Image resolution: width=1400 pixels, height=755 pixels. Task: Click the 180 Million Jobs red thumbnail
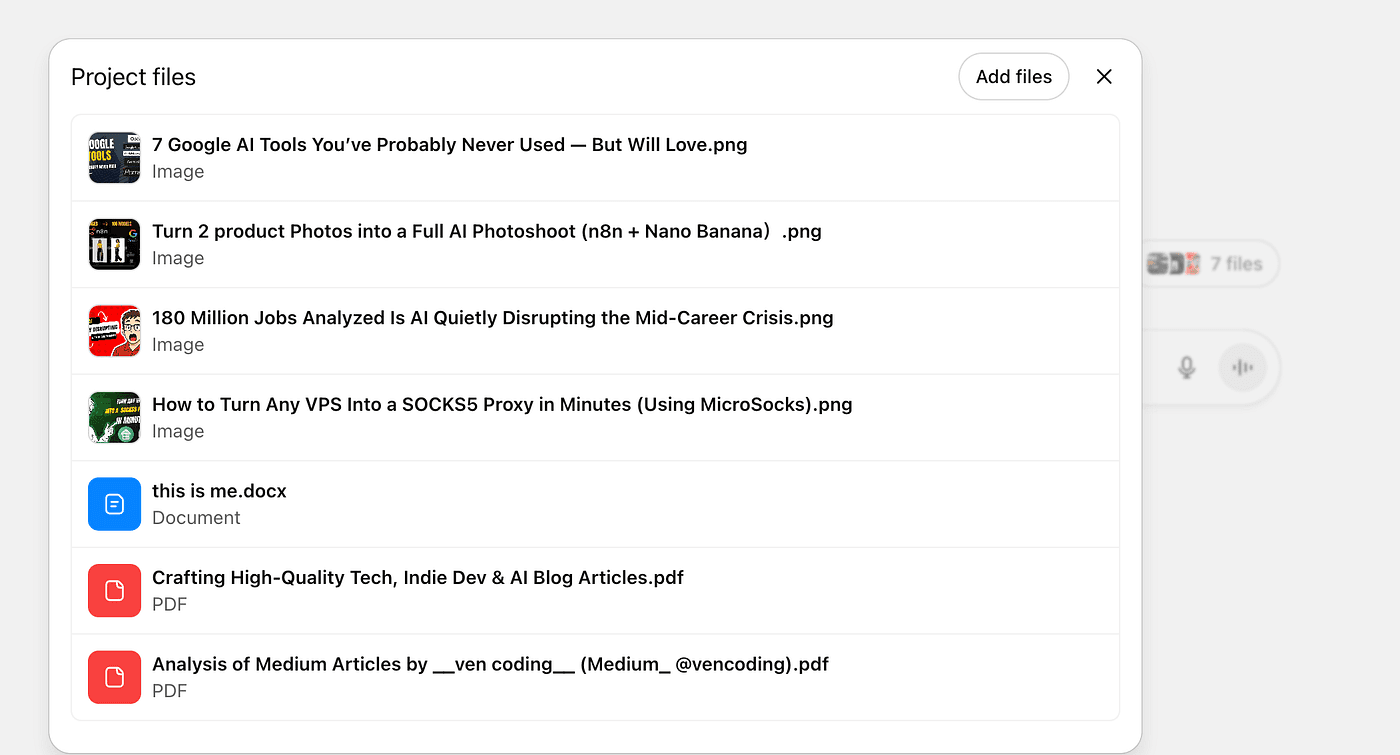click(x=114, y=331)
